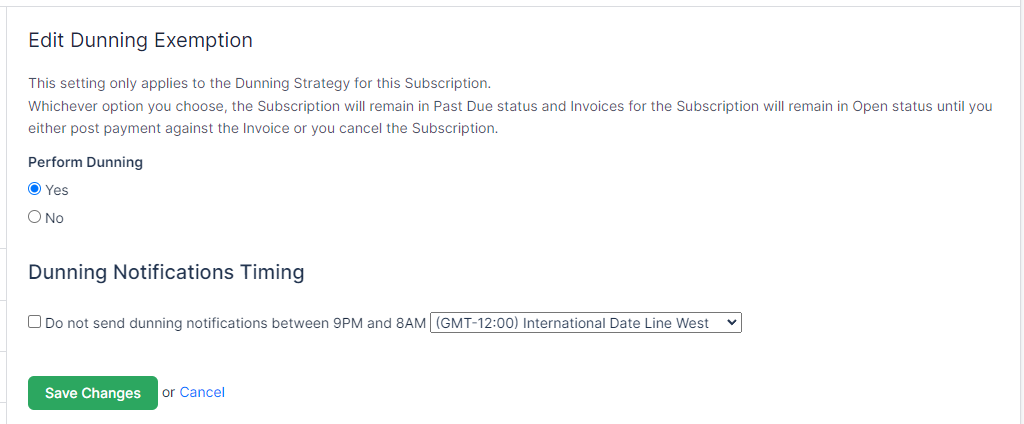1024x424 pixels.
Task: Click the Perform Dunning label
Action: [x=85, y=162]
